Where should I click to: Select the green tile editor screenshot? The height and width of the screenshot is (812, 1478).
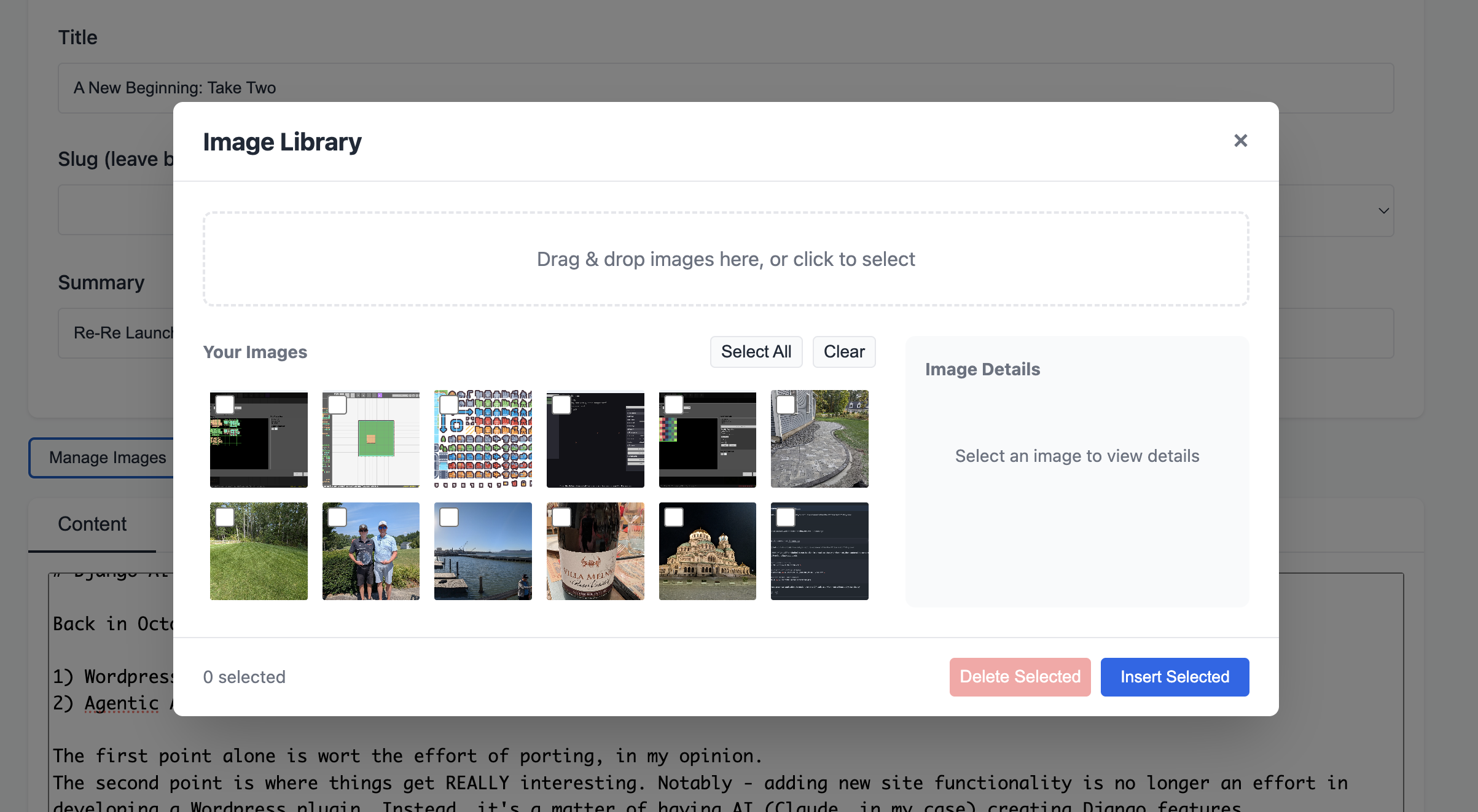(x=370, y=439)
